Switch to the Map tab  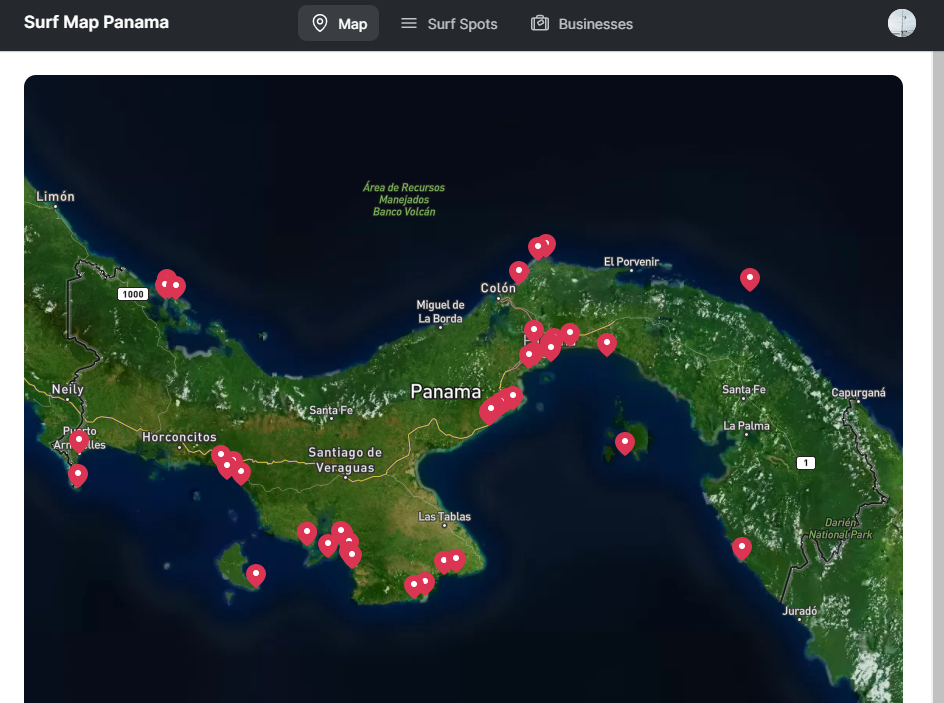[338, 23]
